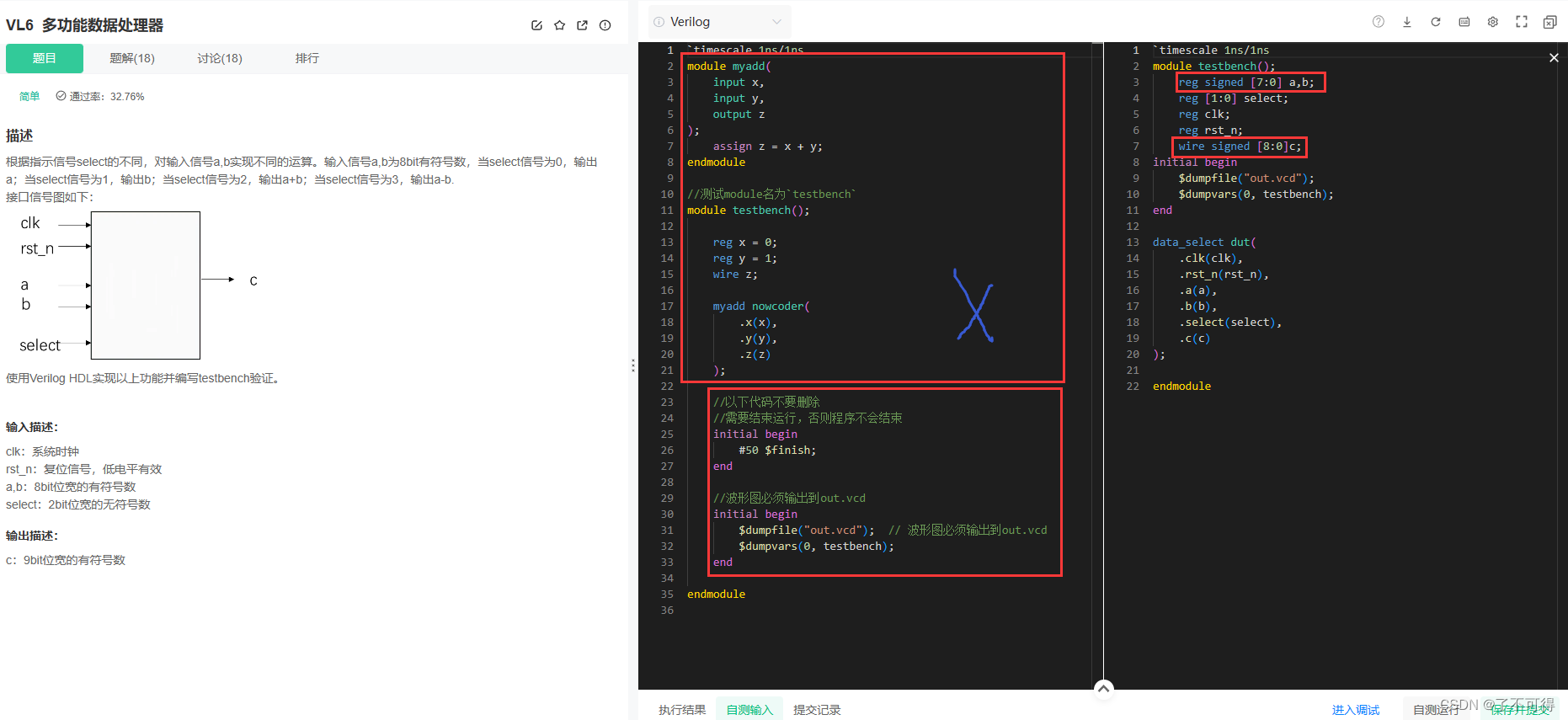Viewport: 1568px width, 720px height.
Task: Select the 自测输入 tab
Action: 749,710
